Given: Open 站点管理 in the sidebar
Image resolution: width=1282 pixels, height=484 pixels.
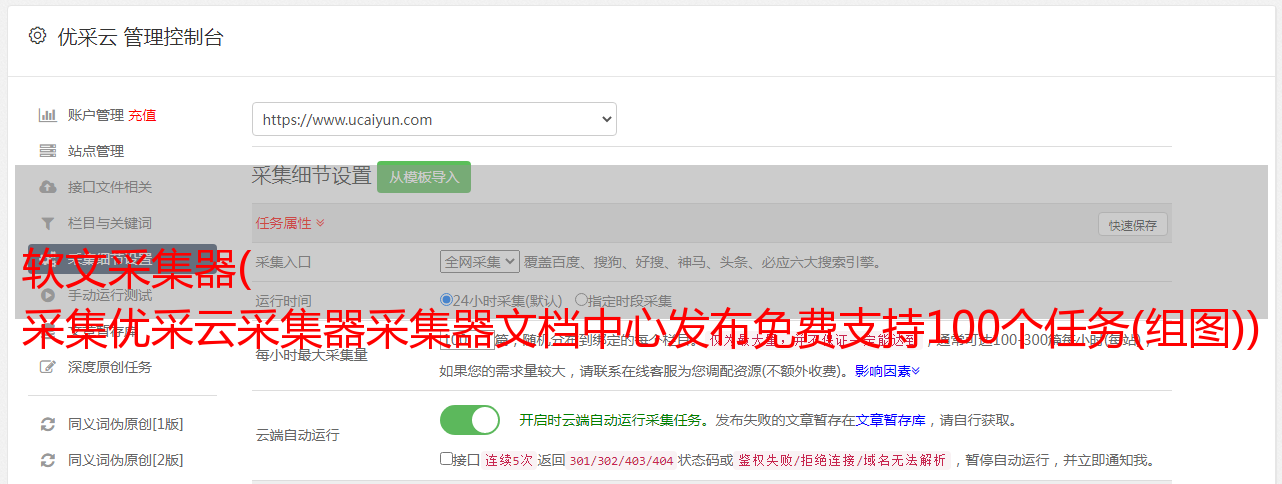Looking at the screenshot, I should (96, 151).
